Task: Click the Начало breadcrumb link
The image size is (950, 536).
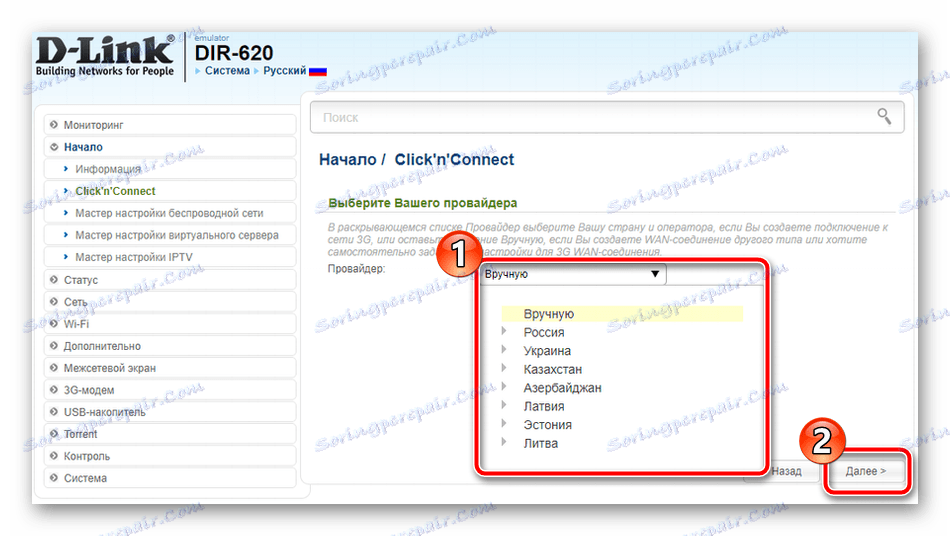Action: [348, 159]
